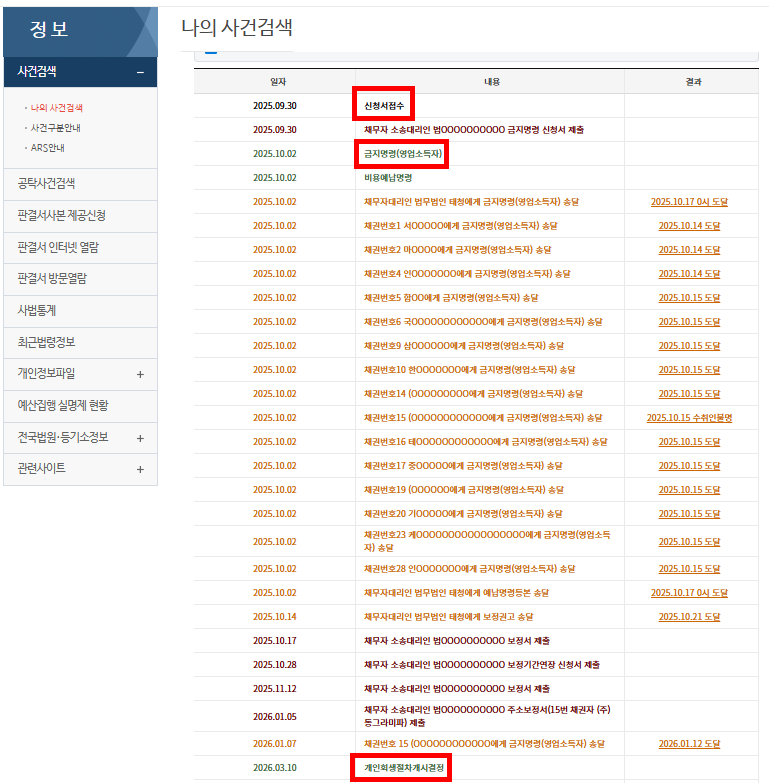Click the 비용예납명령 entry text
Screen dimensions: 769x783
pyautogui.click(x=388, y=178)
